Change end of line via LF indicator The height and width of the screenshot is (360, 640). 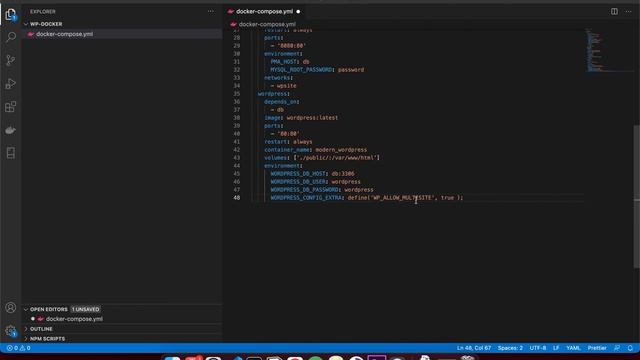(556, 348)
